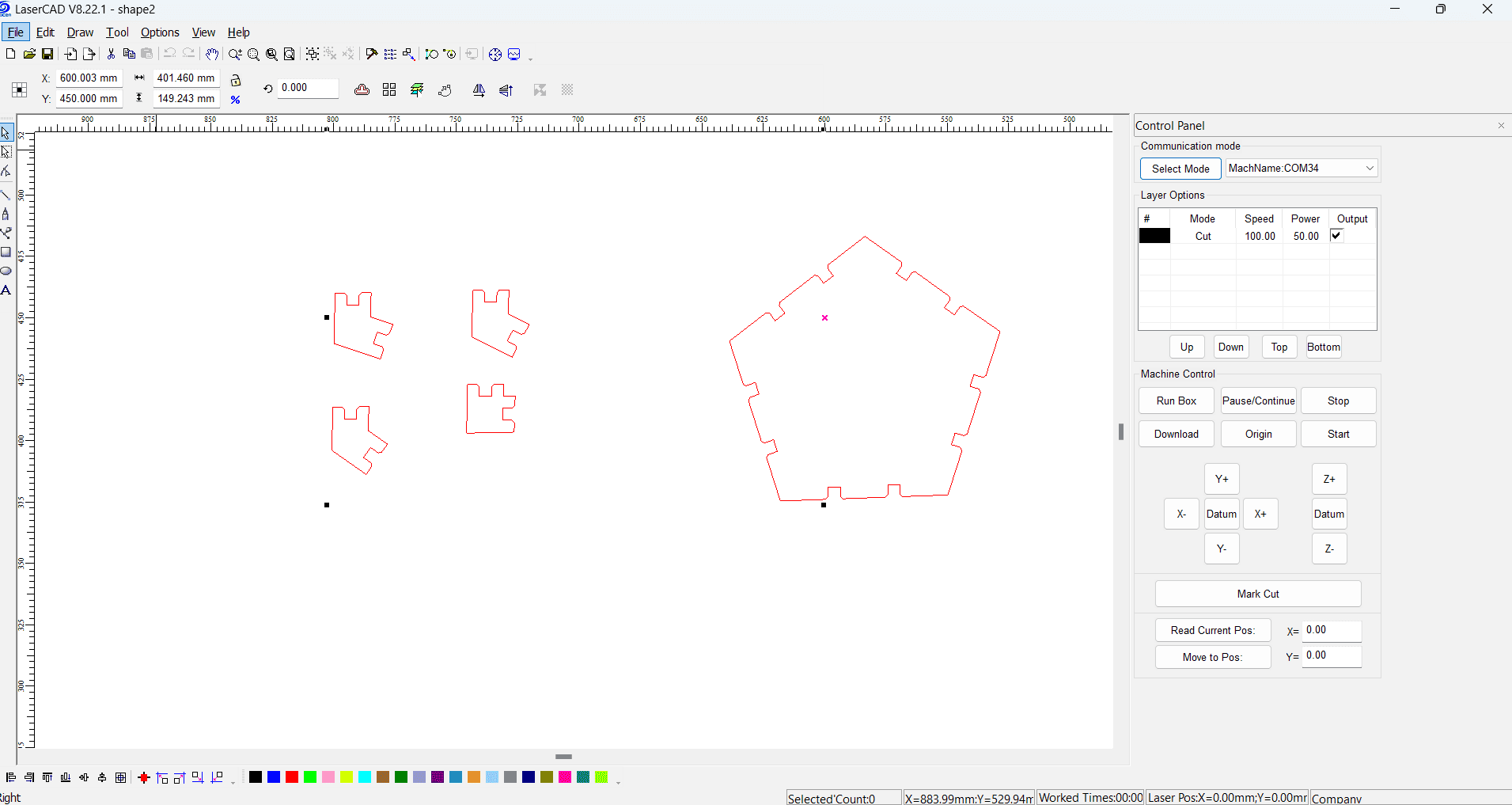Screen dimensions: 1512x805
Task: Open the Edit menu
Action: [45, 32]
